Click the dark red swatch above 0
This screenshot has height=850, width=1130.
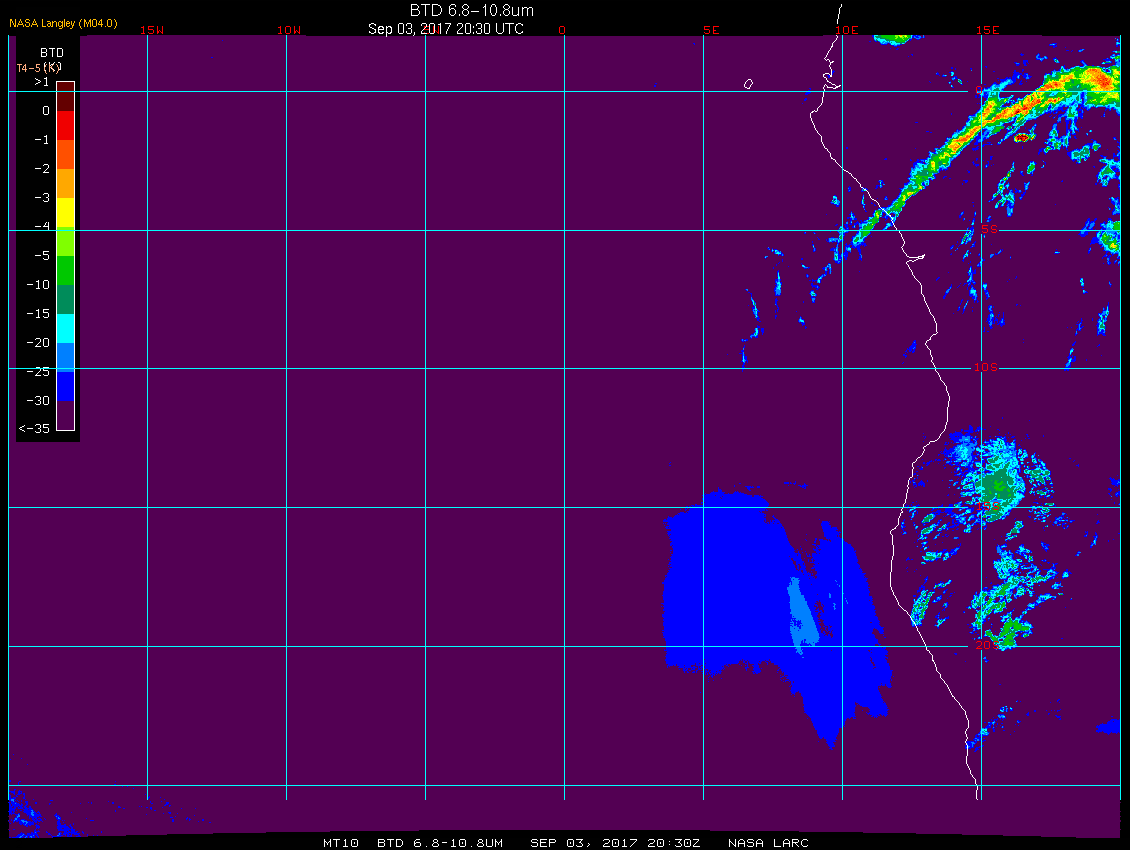(x=66, y=97)
